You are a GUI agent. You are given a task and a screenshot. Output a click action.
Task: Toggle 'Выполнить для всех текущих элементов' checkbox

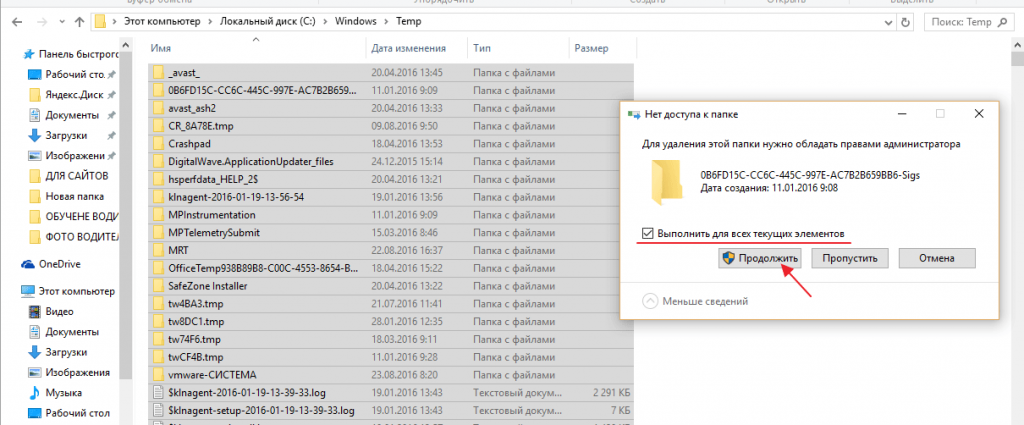pos(649,233)
